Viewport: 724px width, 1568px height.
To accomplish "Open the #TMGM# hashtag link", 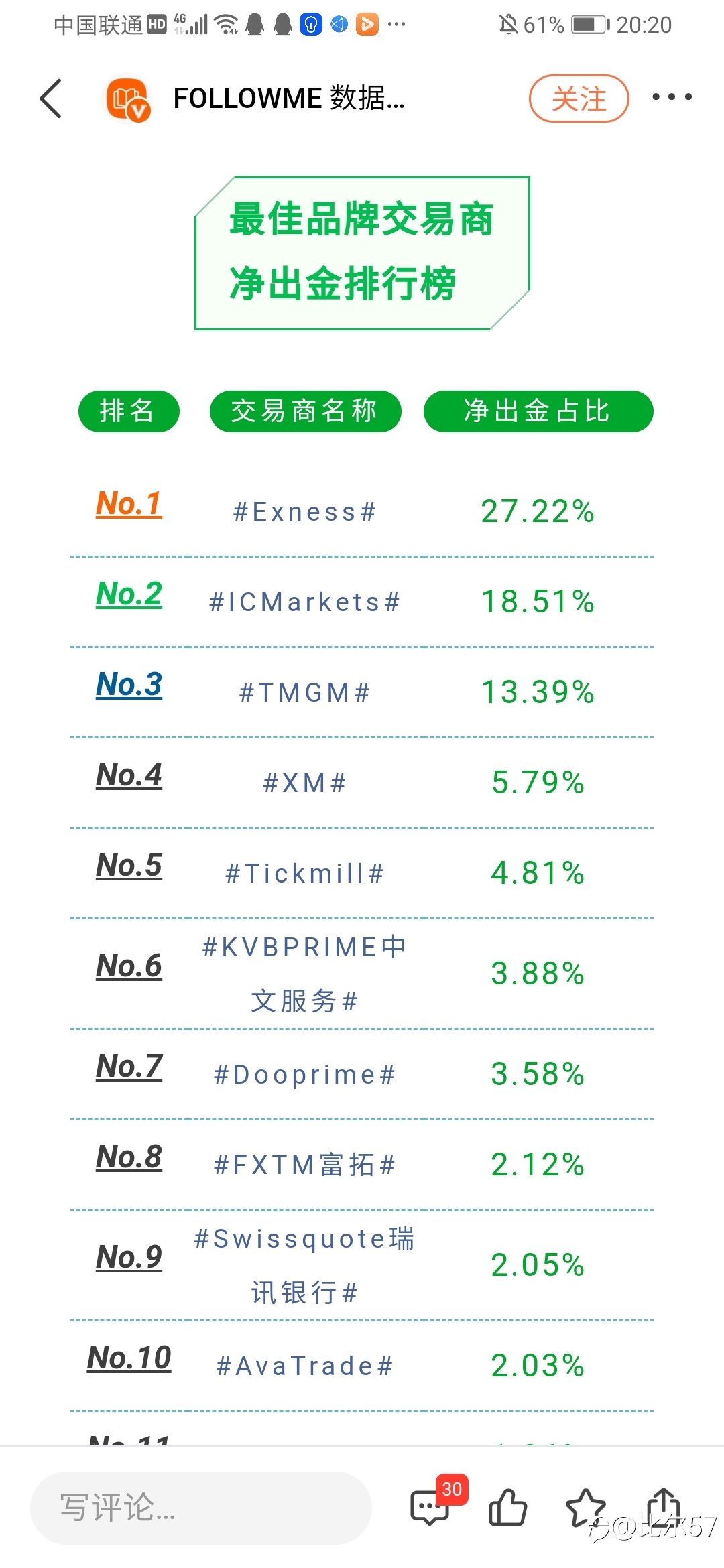I will [x=304, y=693].
